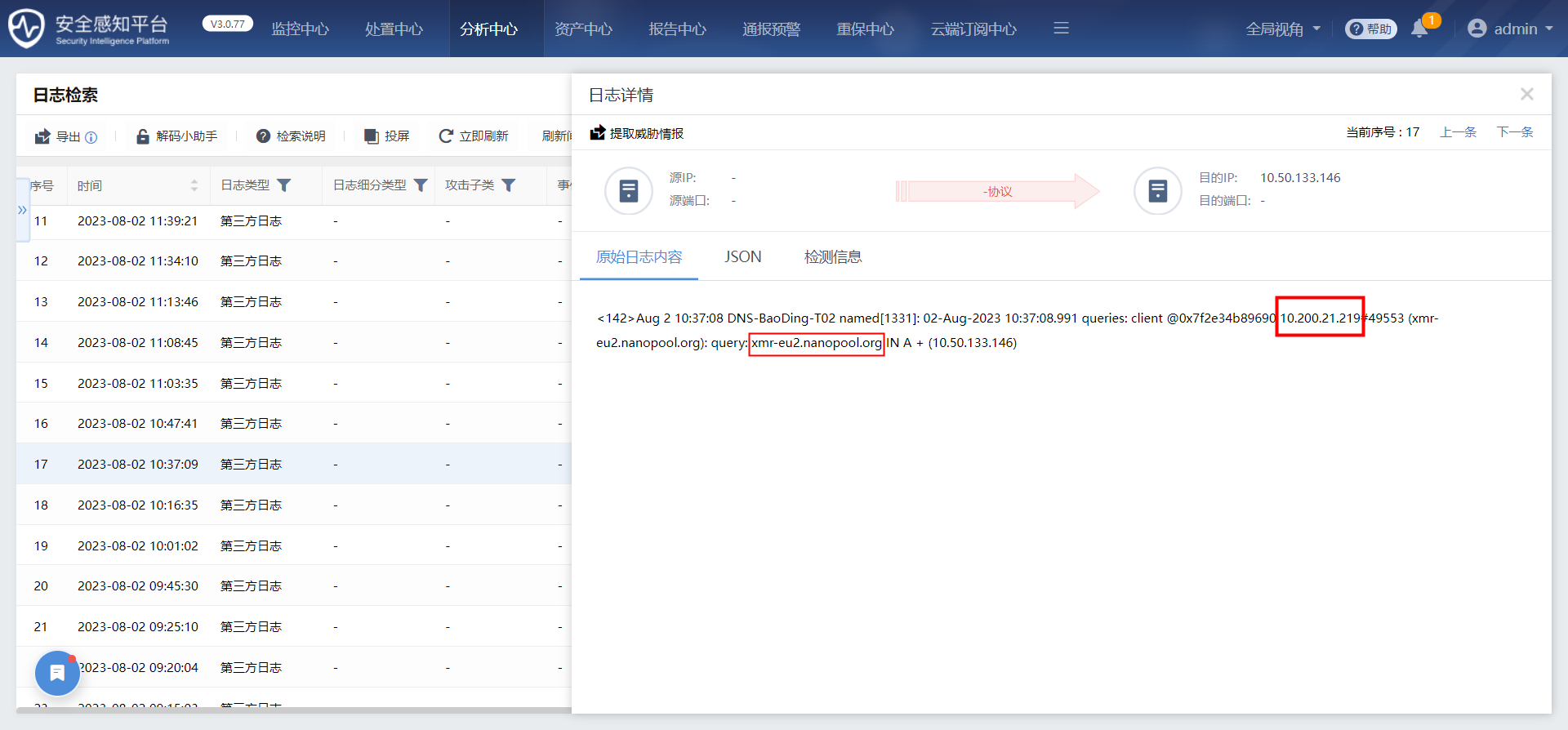
Task: Select log row 21 at 09:25:10
Action: tap(294, 626)
